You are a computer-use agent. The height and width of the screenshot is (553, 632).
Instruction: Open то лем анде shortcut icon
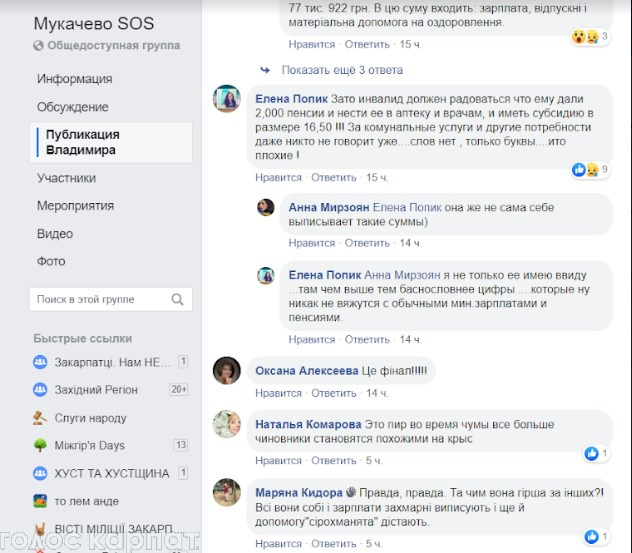click(x=40, y=501)
